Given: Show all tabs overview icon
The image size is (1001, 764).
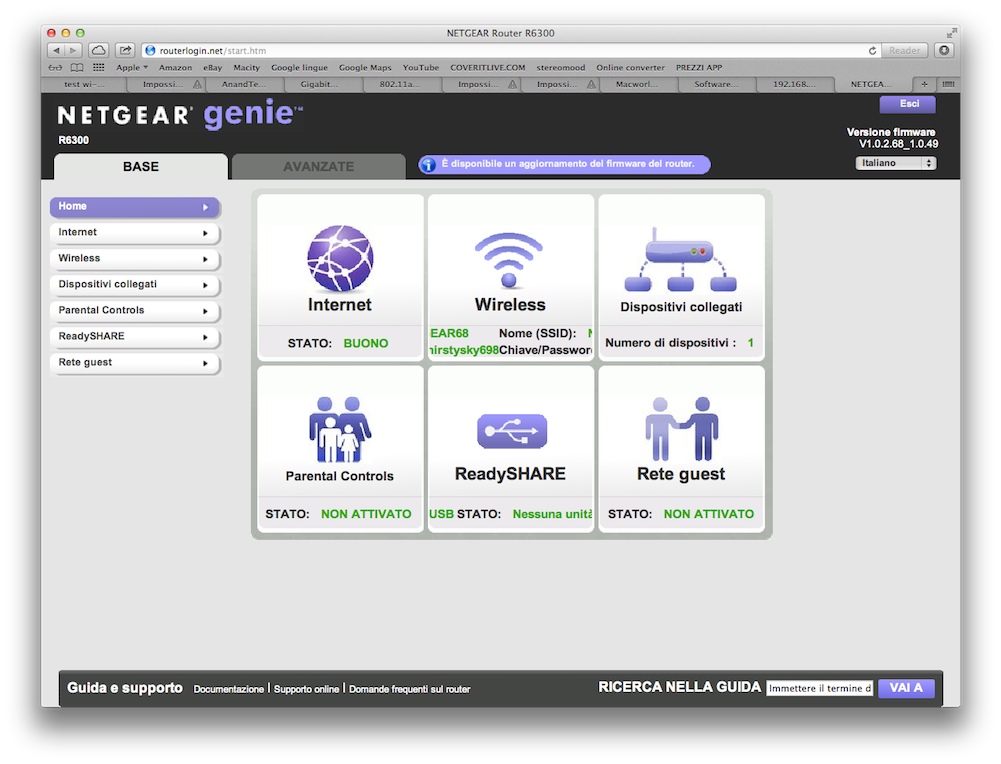Looking at the screenshot, I should tap(948, 84).
